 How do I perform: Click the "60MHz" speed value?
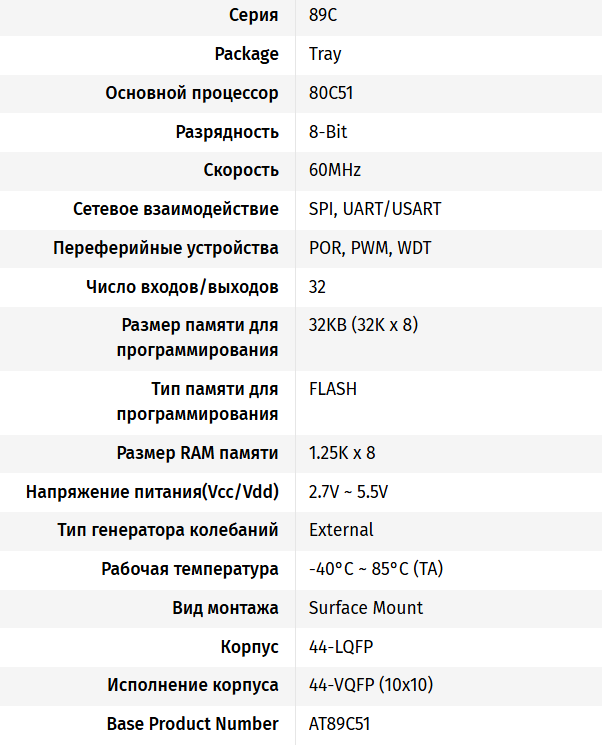pos(335,170)
